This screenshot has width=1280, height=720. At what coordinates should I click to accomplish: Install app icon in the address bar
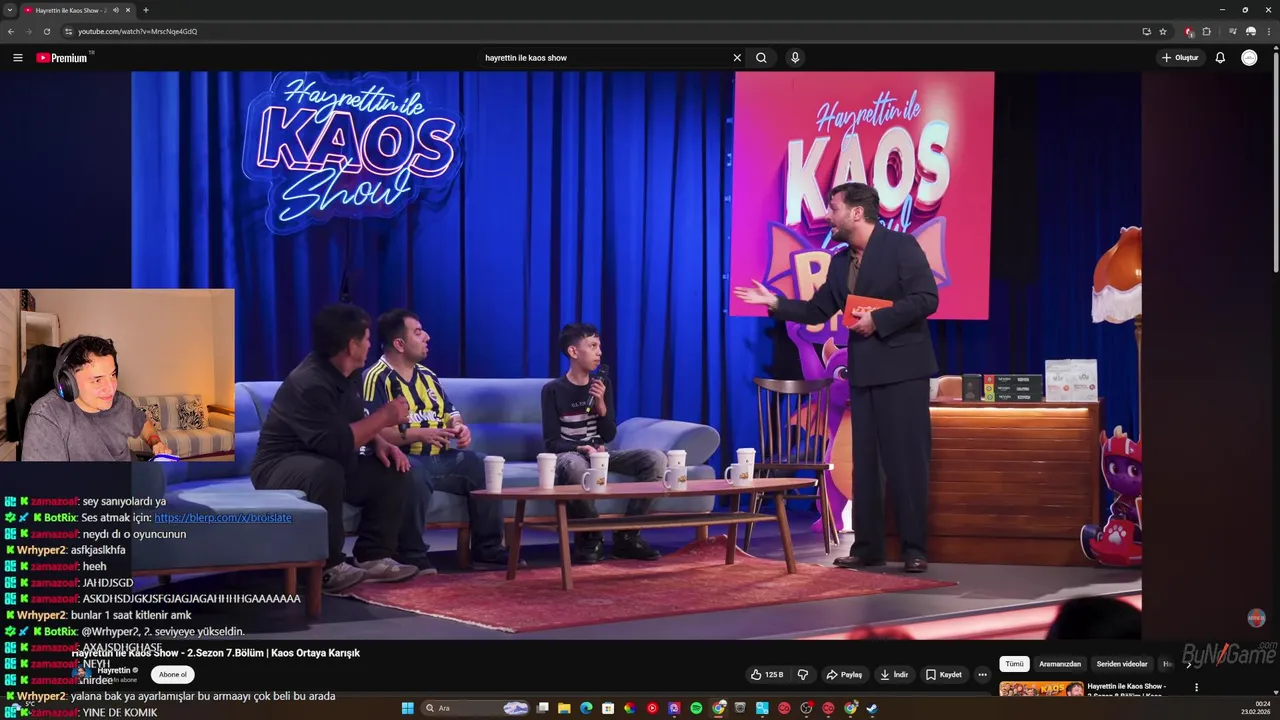pyautogui.click(x=1146, y=31)
